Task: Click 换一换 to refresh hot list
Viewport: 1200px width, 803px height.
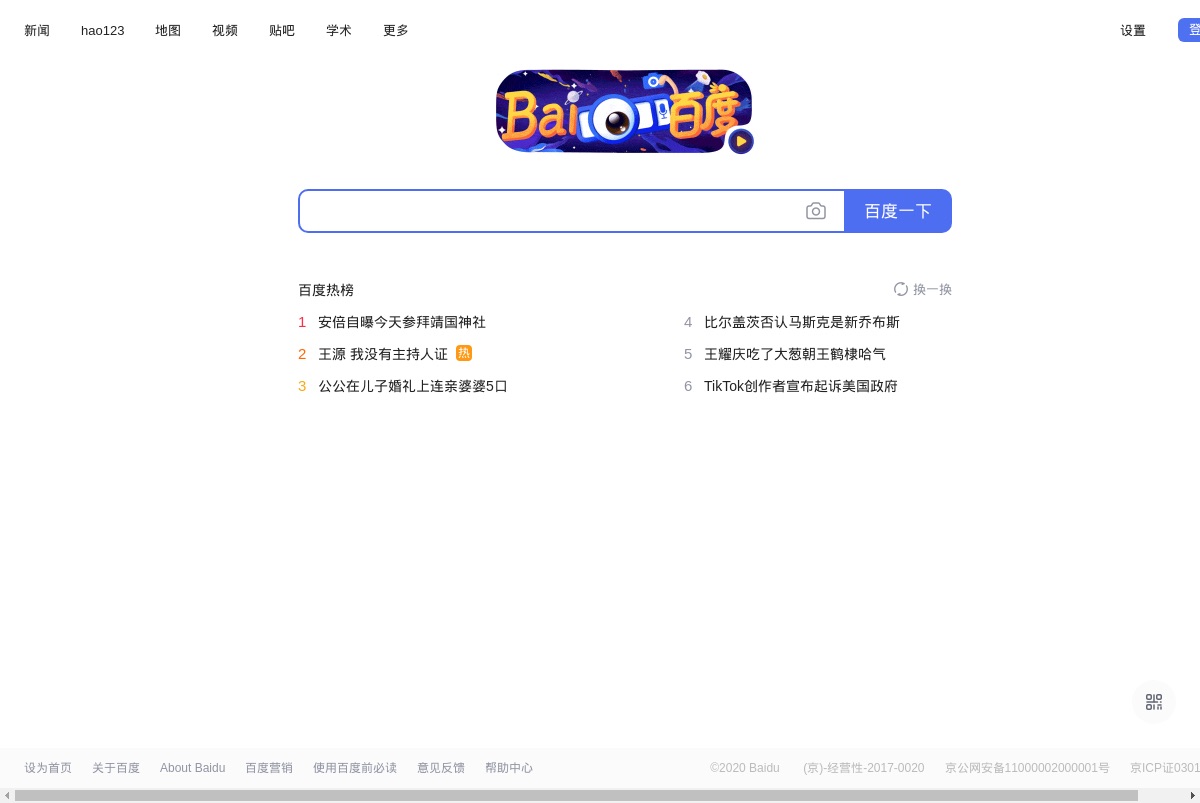Action: click(x=932, y=289)
